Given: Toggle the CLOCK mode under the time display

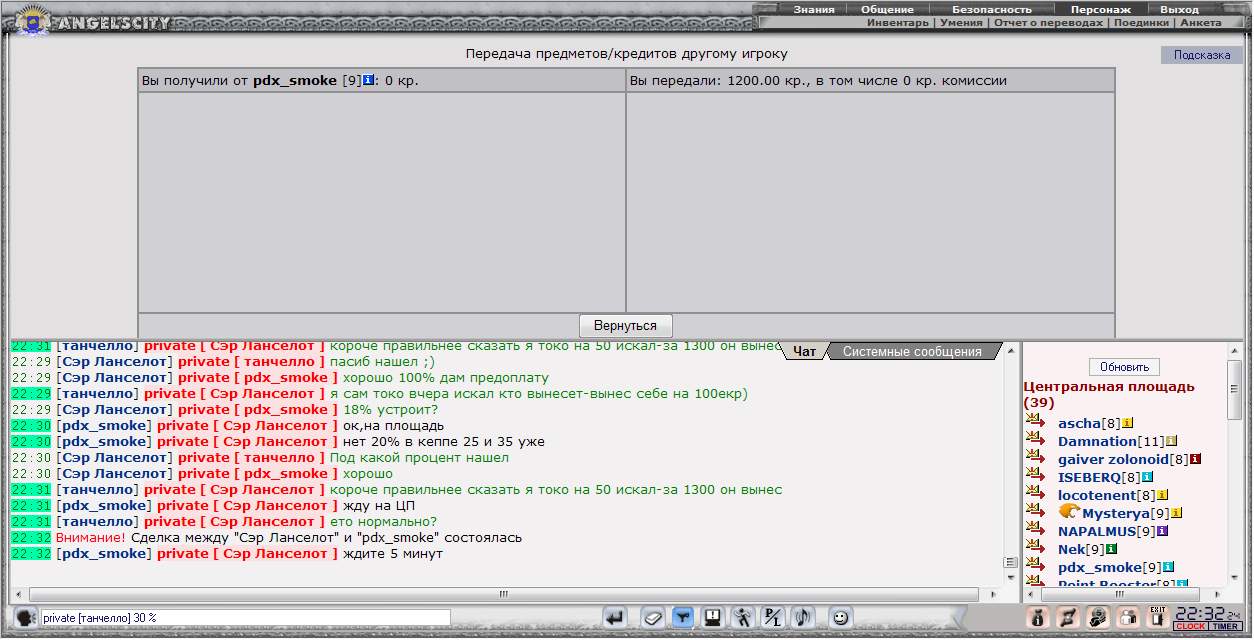Looking at the screenshot, I should pyautogui.click(x=1190, y=627).
